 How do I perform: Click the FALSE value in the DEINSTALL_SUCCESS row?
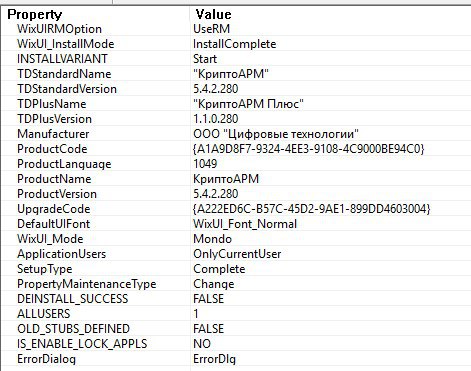tap(208, 299)
